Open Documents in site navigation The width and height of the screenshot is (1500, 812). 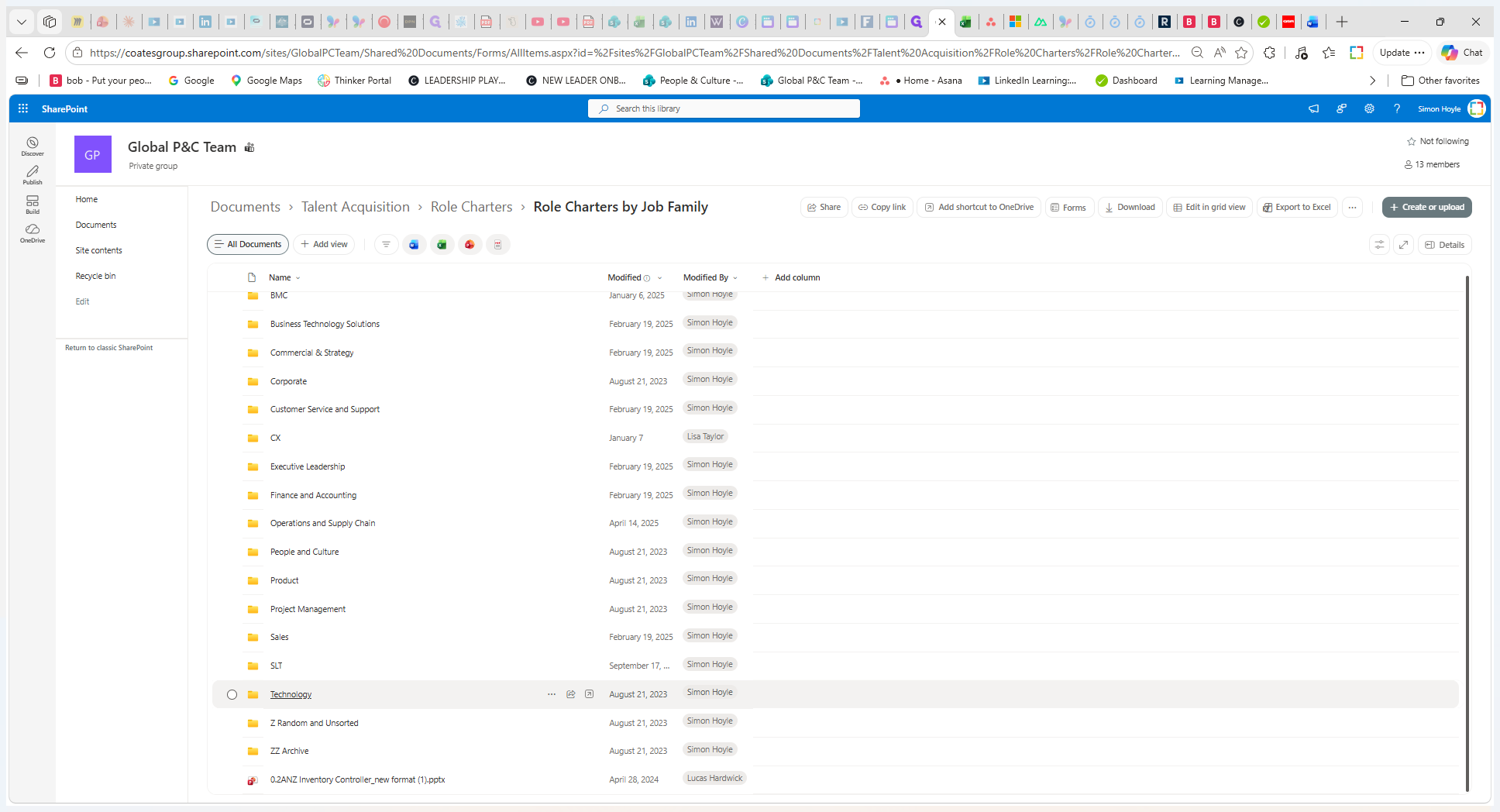[x=96, y=225]
